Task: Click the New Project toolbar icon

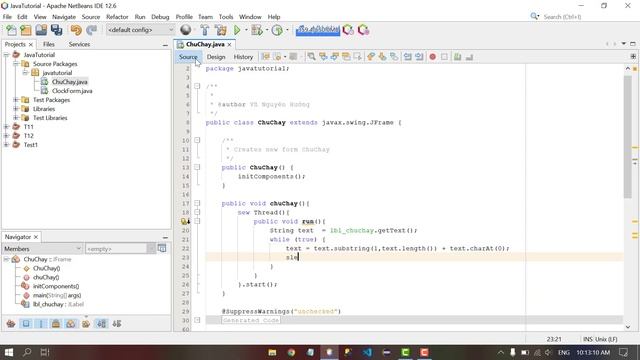Action: 26,30
